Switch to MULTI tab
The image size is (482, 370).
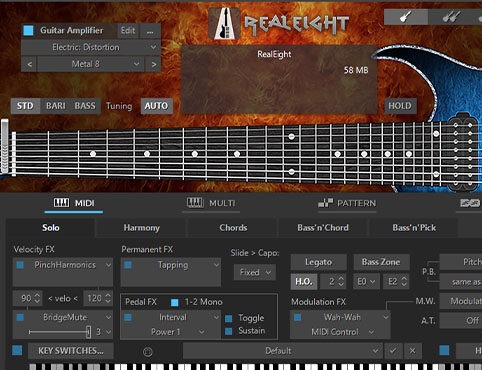point(211,203)
